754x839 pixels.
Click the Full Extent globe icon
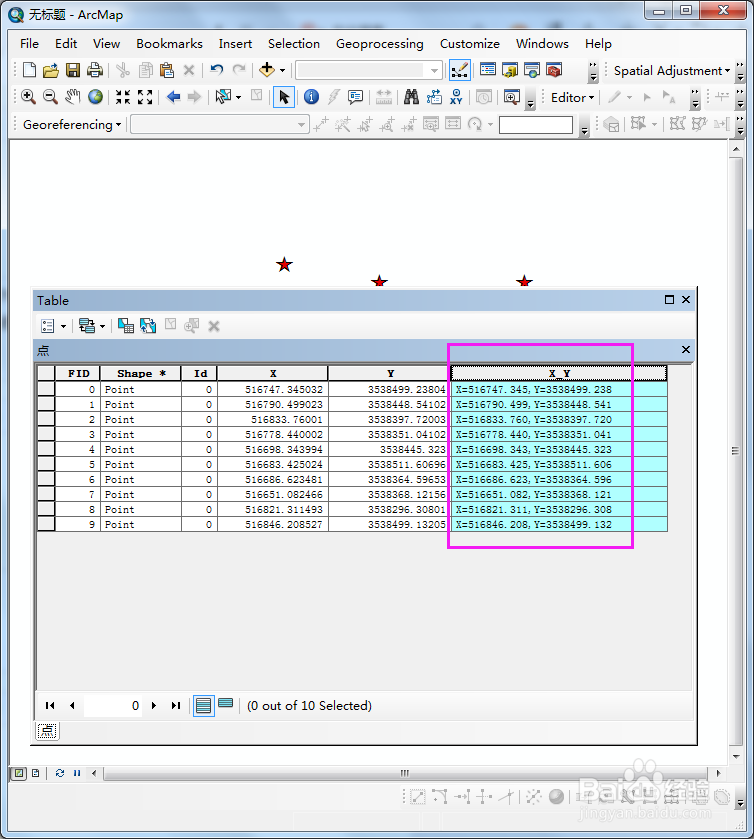(x=95, y=97)
